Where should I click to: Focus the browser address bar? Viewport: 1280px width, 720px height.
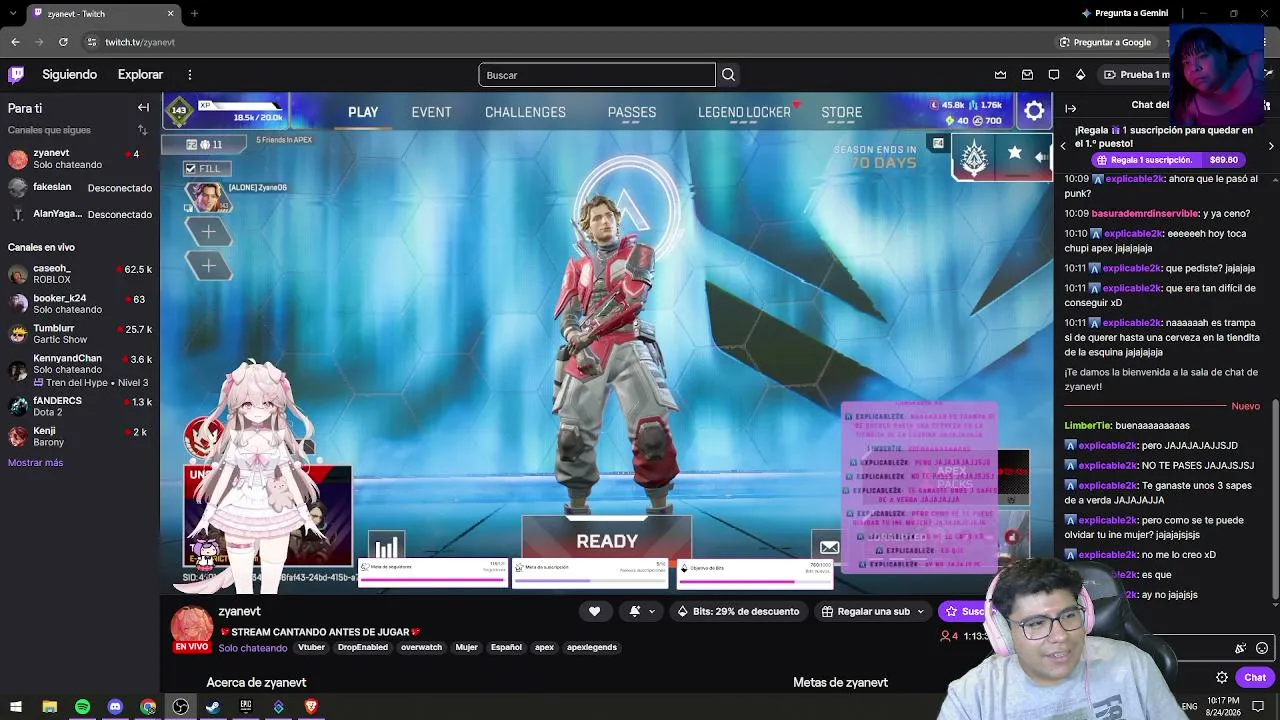click(570, 42)
